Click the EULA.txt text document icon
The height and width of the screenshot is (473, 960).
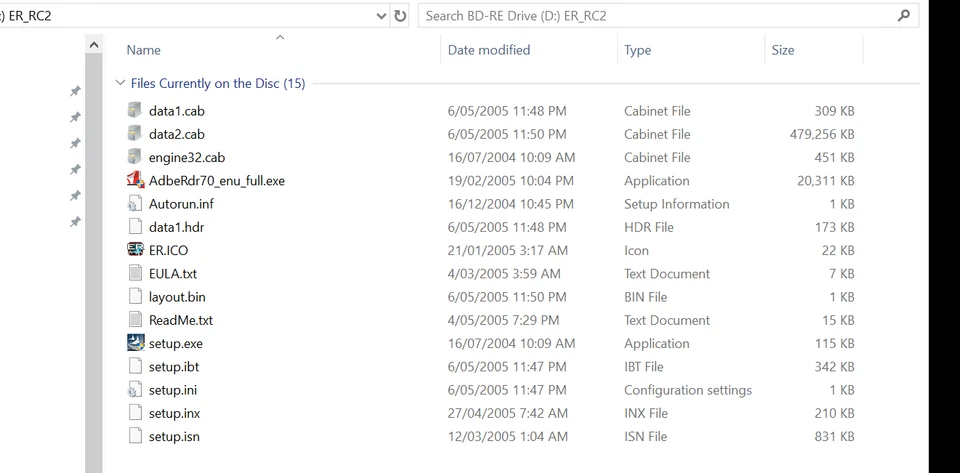(136, 273)
